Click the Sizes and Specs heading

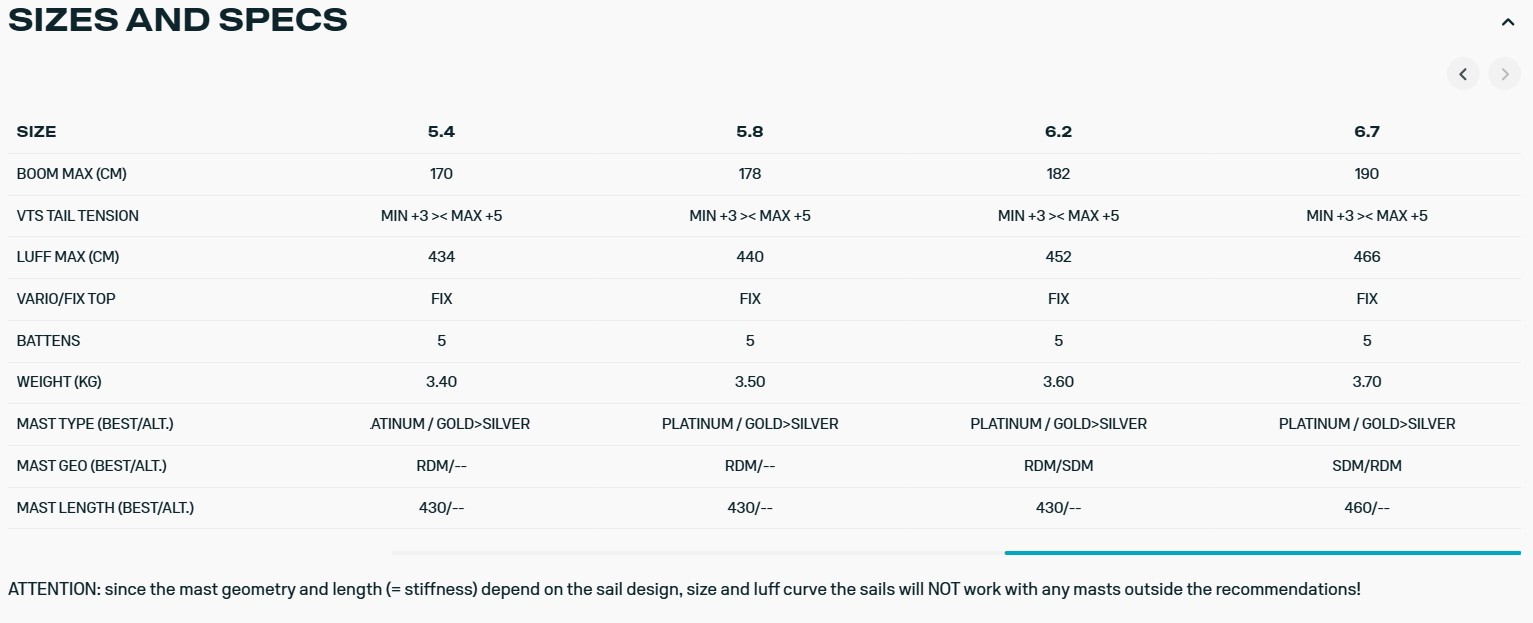click(x=178, y=20)
